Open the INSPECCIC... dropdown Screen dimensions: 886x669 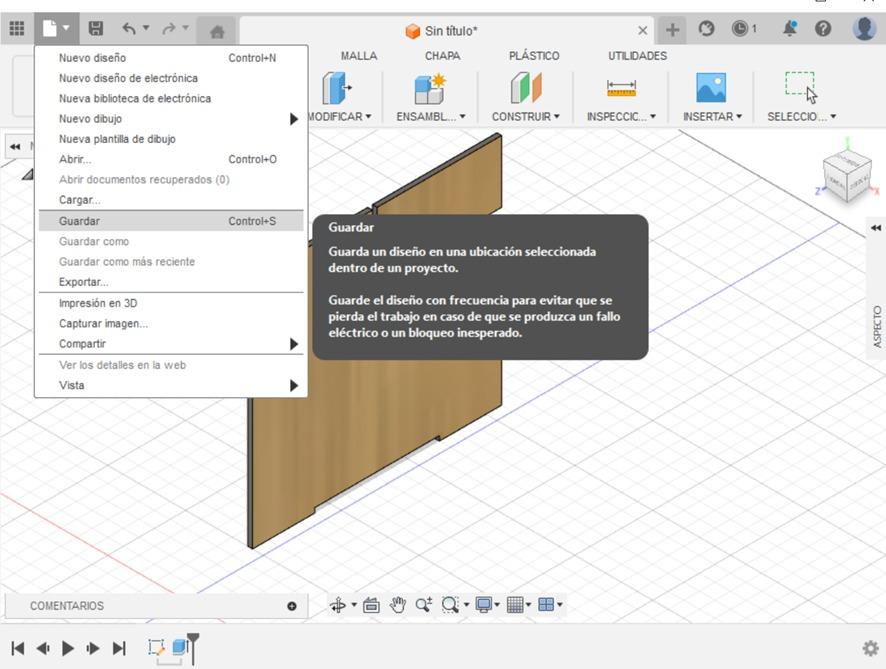pos(621,116)
